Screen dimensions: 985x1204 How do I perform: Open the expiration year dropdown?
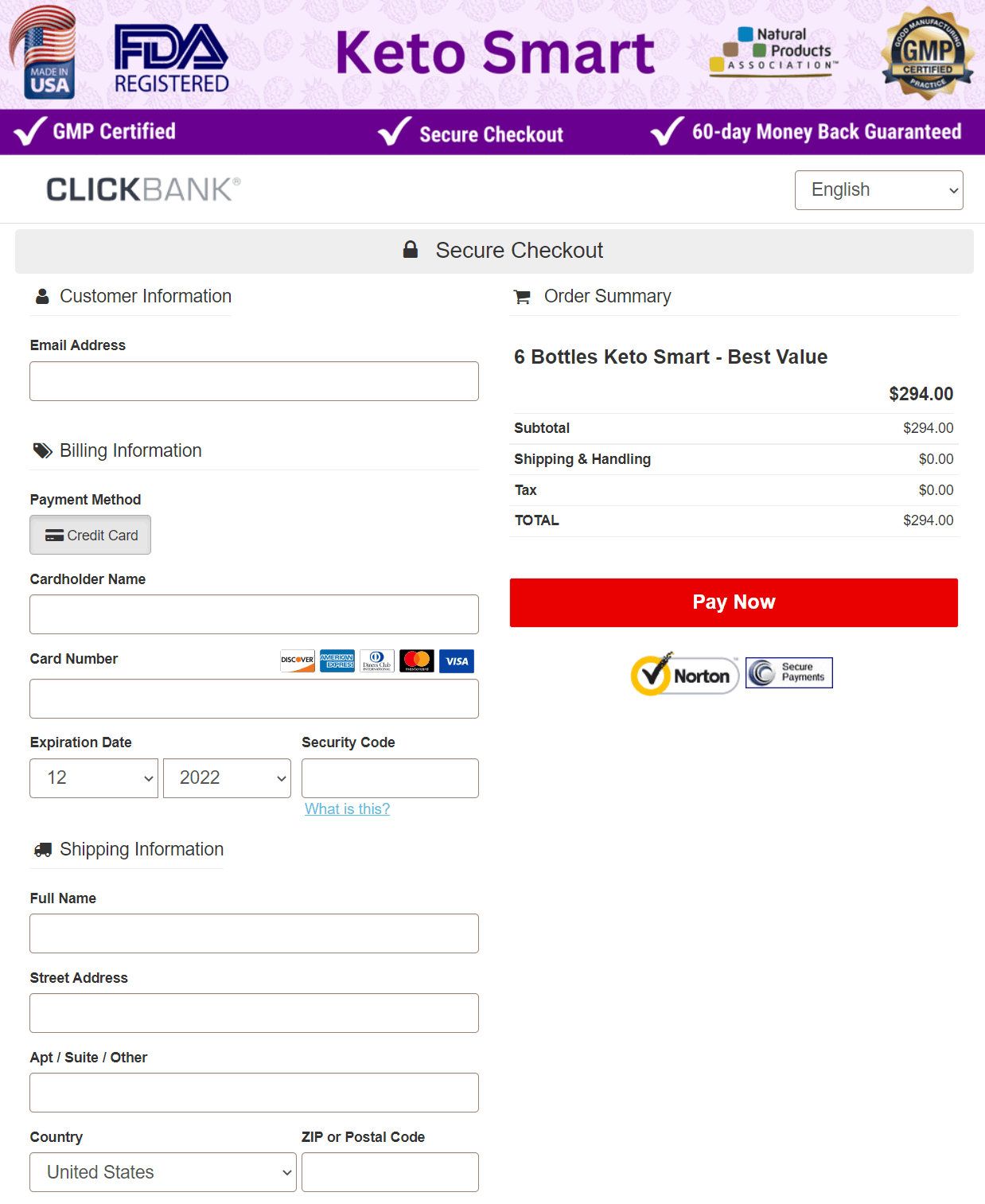pos(227,778)
